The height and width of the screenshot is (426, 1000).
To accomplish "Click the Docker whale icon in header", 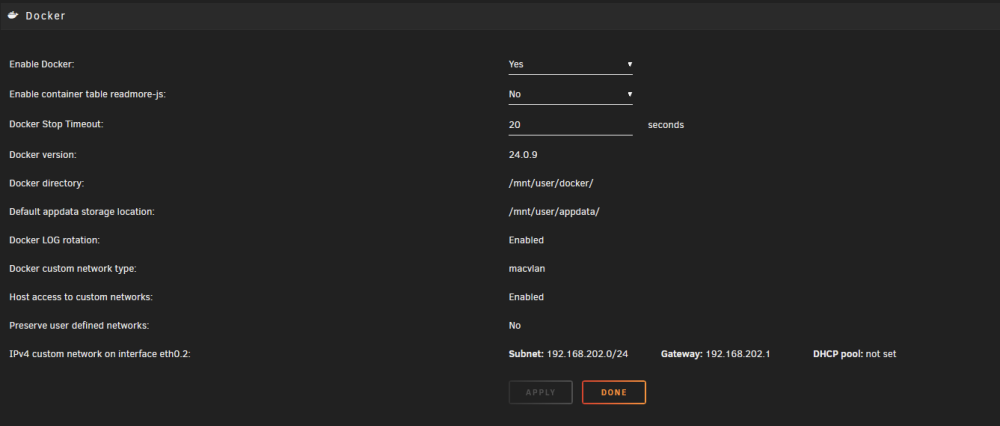I will tap(13, 15).
